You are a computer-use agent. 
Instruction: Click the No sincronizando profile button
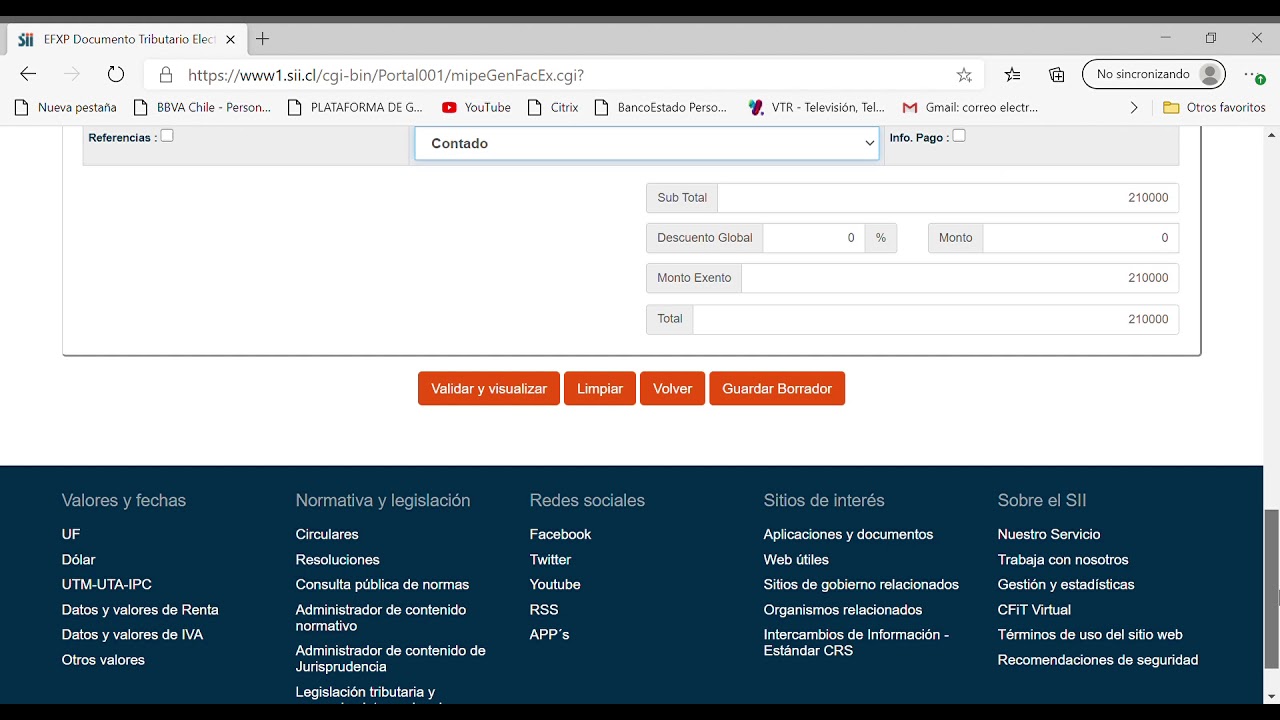click(x=1154, y=75)
